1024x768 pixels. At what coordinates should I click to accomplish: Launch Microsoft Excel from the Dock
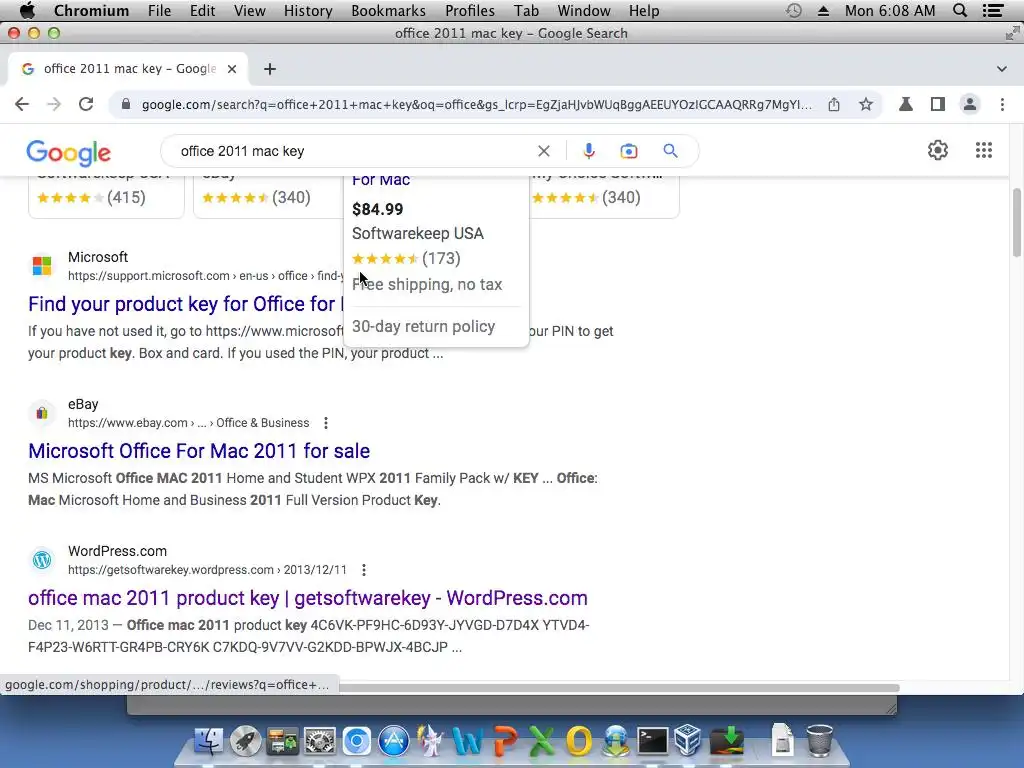(541, 741)
